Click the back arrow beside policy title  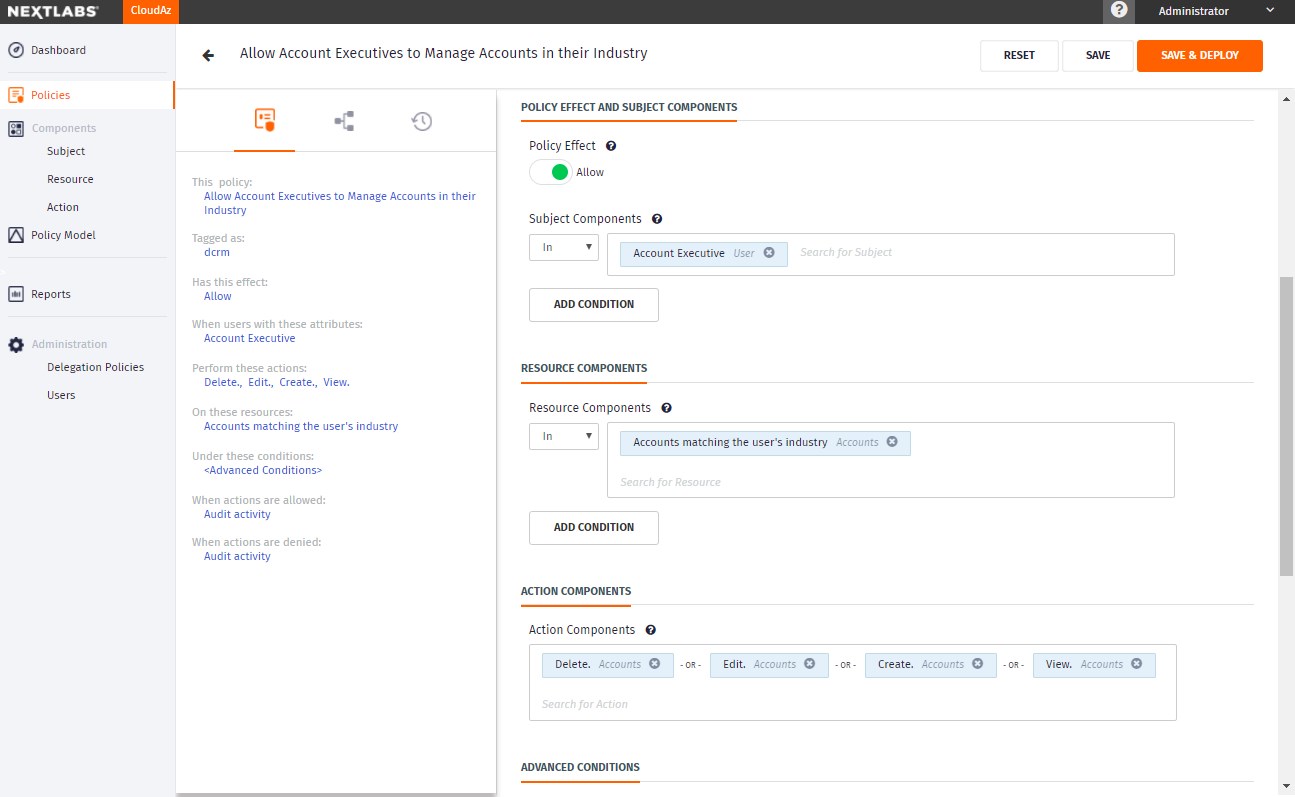tap(208, 56)
